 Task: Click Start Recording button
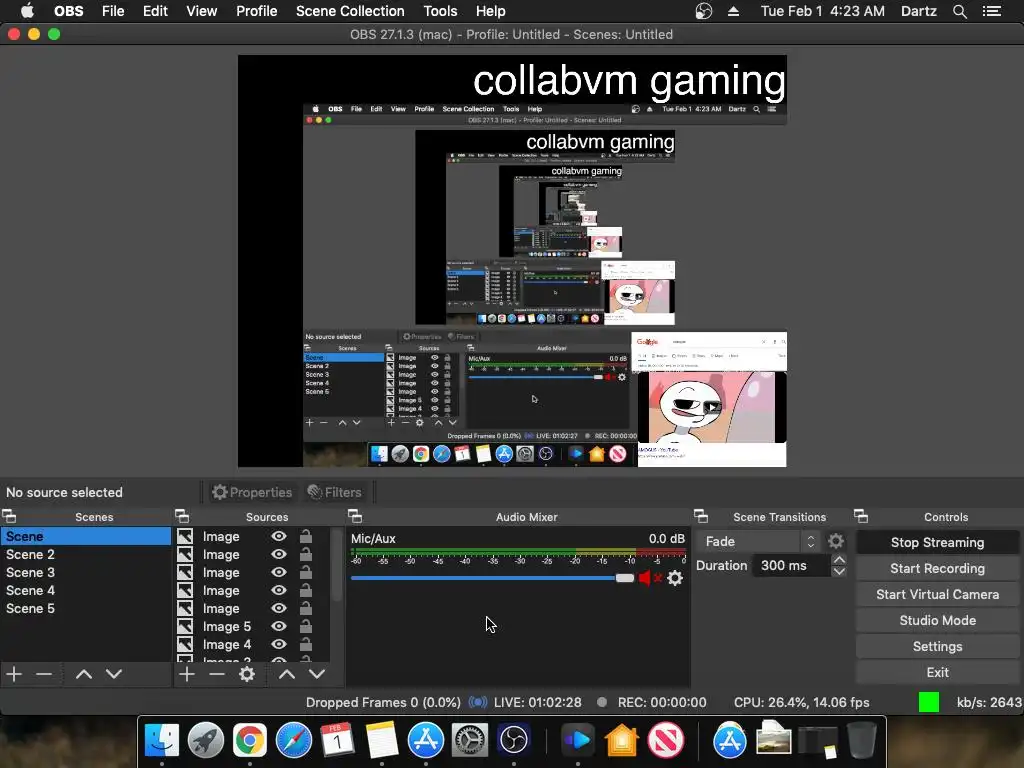click(x=937, y=568)
